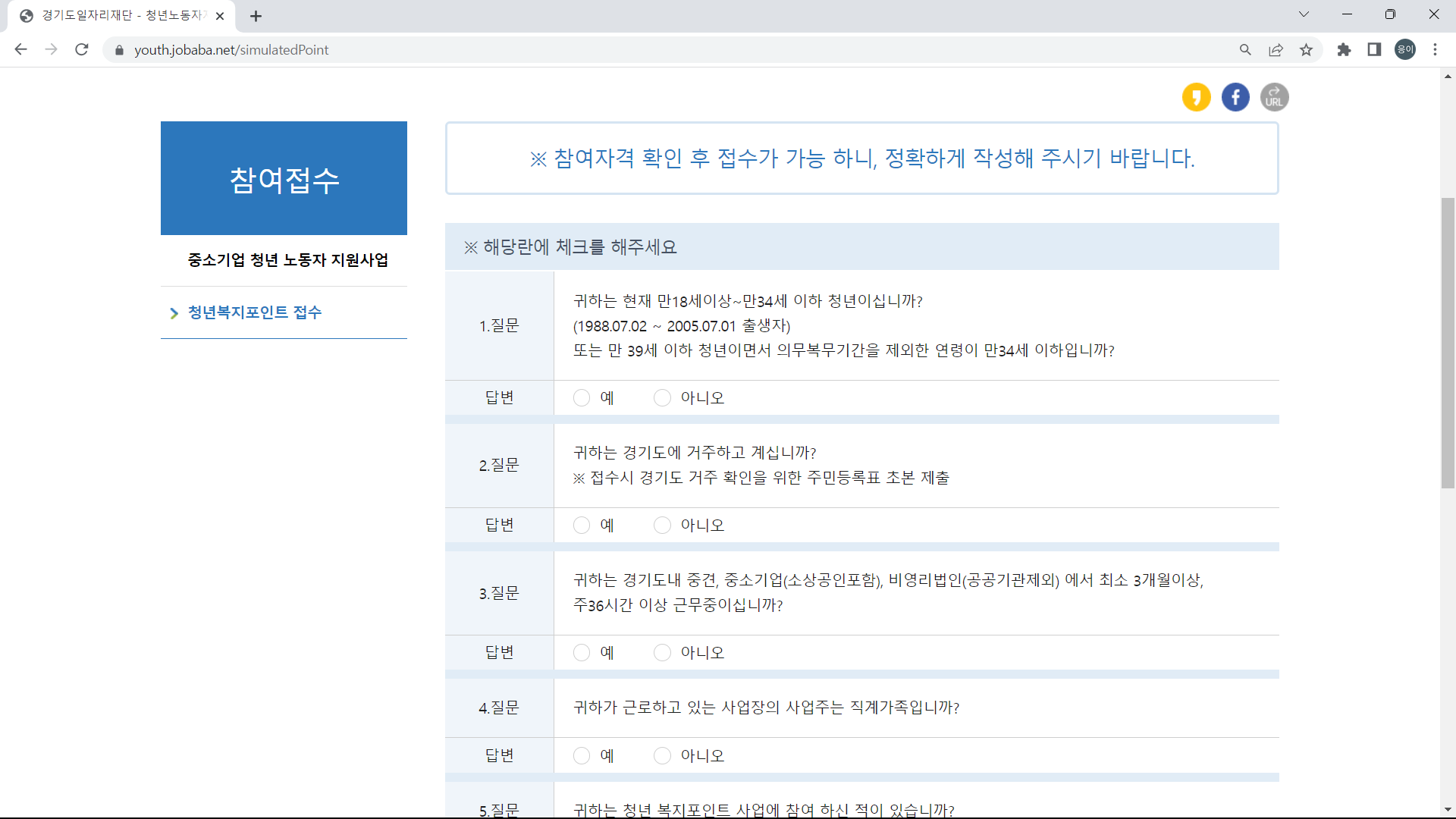This screenshot has width=1456, height=819.
Task: Bookmark this page with the star icon
Action: point(1307,49)
